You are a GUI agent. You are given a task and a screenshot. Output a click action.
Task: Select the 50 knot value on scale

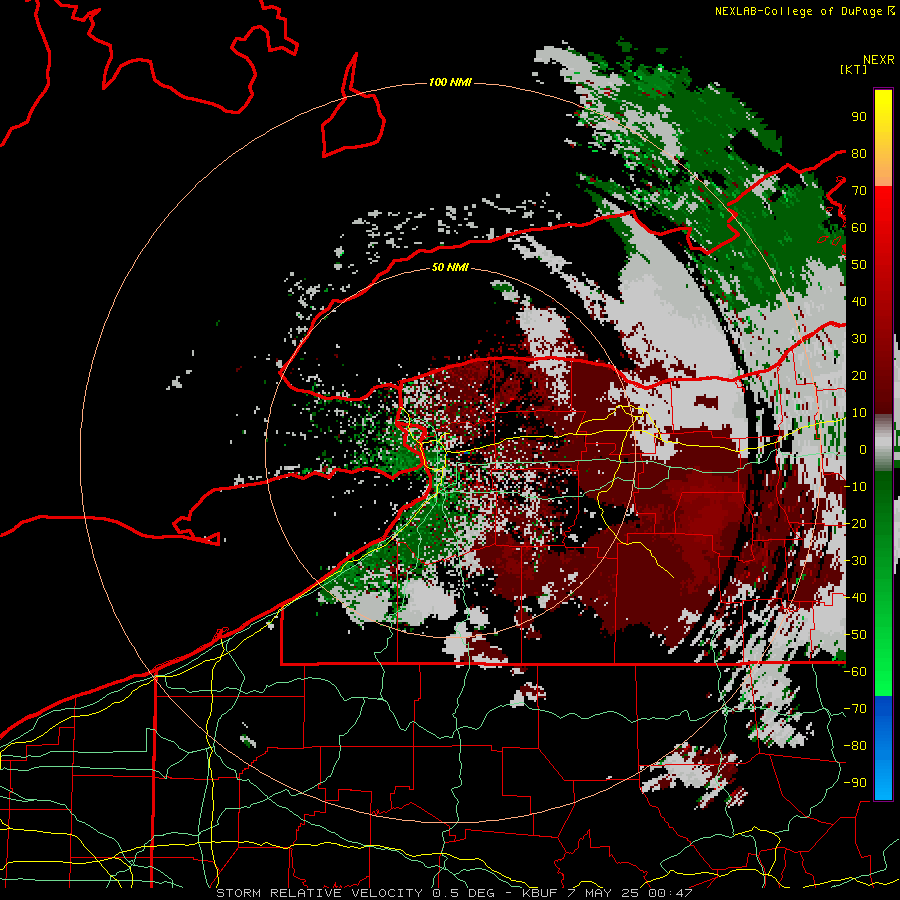pyautogui.click(x=859, y=265)
